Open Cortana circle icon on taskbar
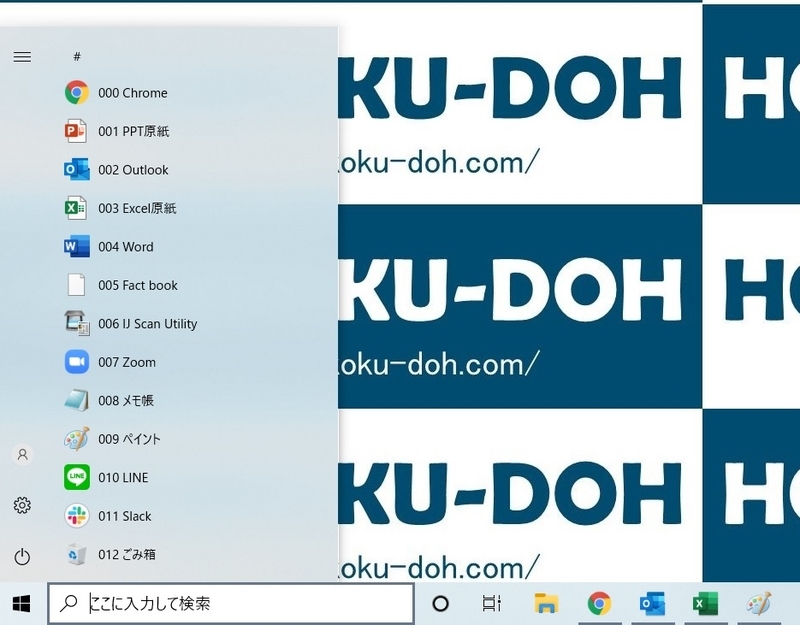This screenshot has width=800, height=625. pos(440,604)
